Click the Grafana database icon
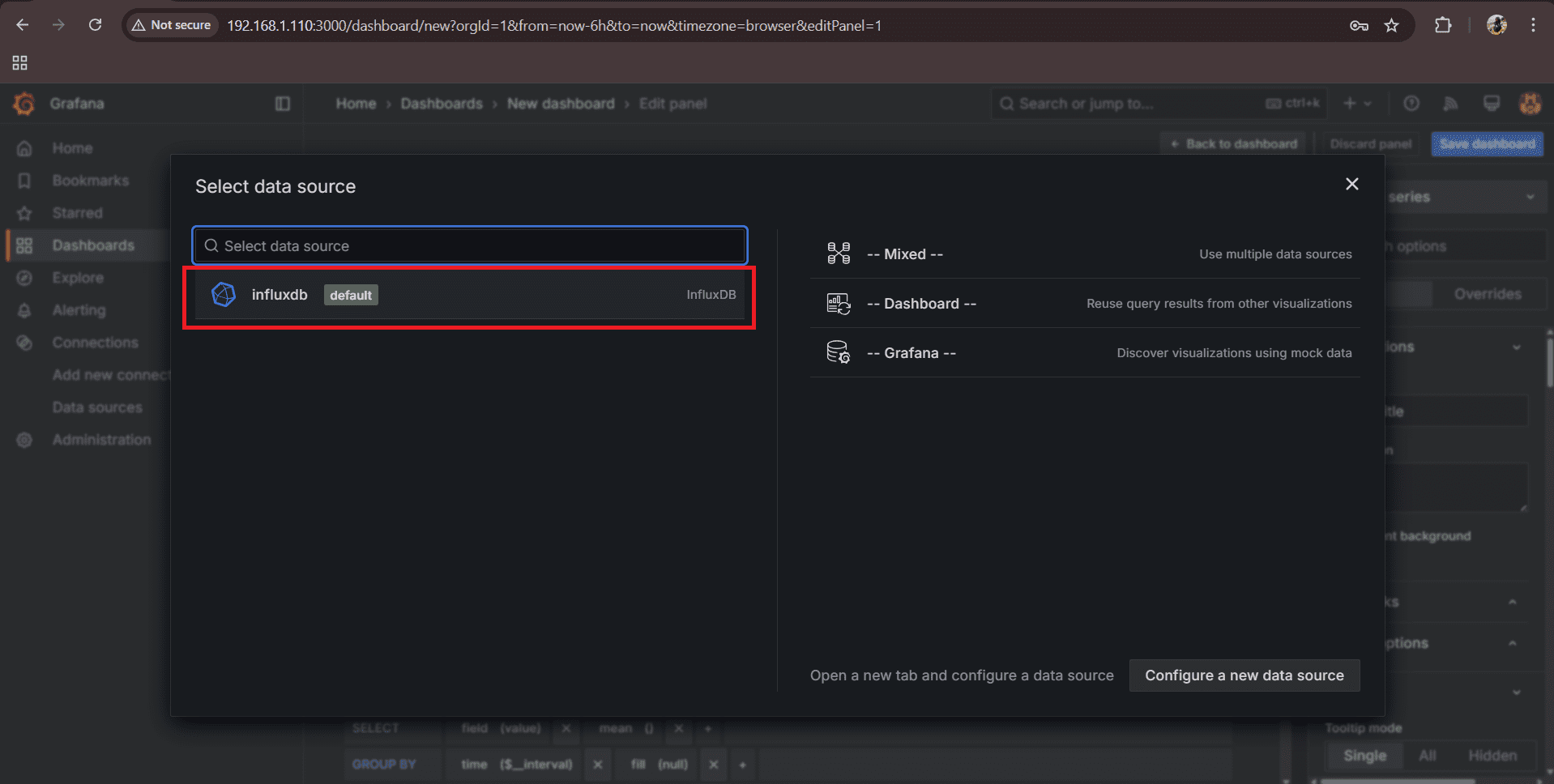The height and width of the screenshot is (784, 1554). [838, 353]
